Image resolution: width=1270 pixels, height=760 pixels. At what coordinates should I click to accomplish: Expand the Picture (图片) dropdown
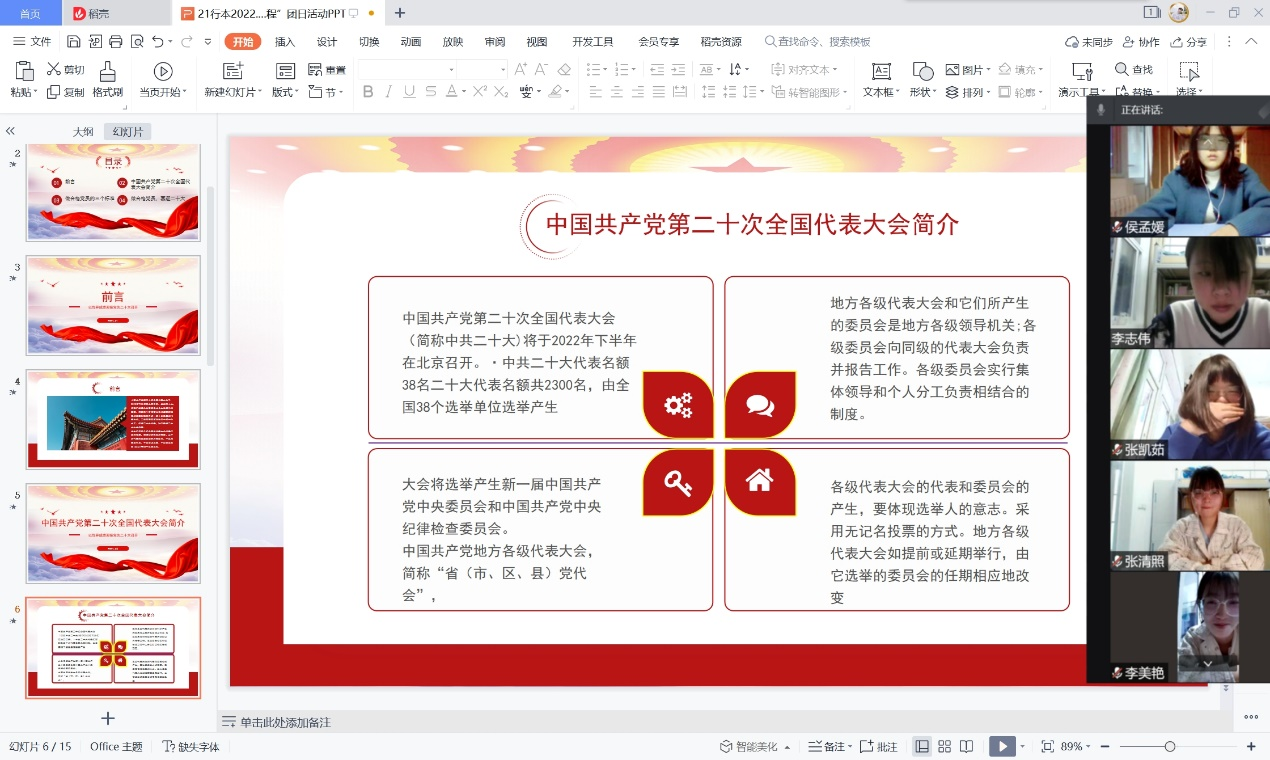click(989, 70)
